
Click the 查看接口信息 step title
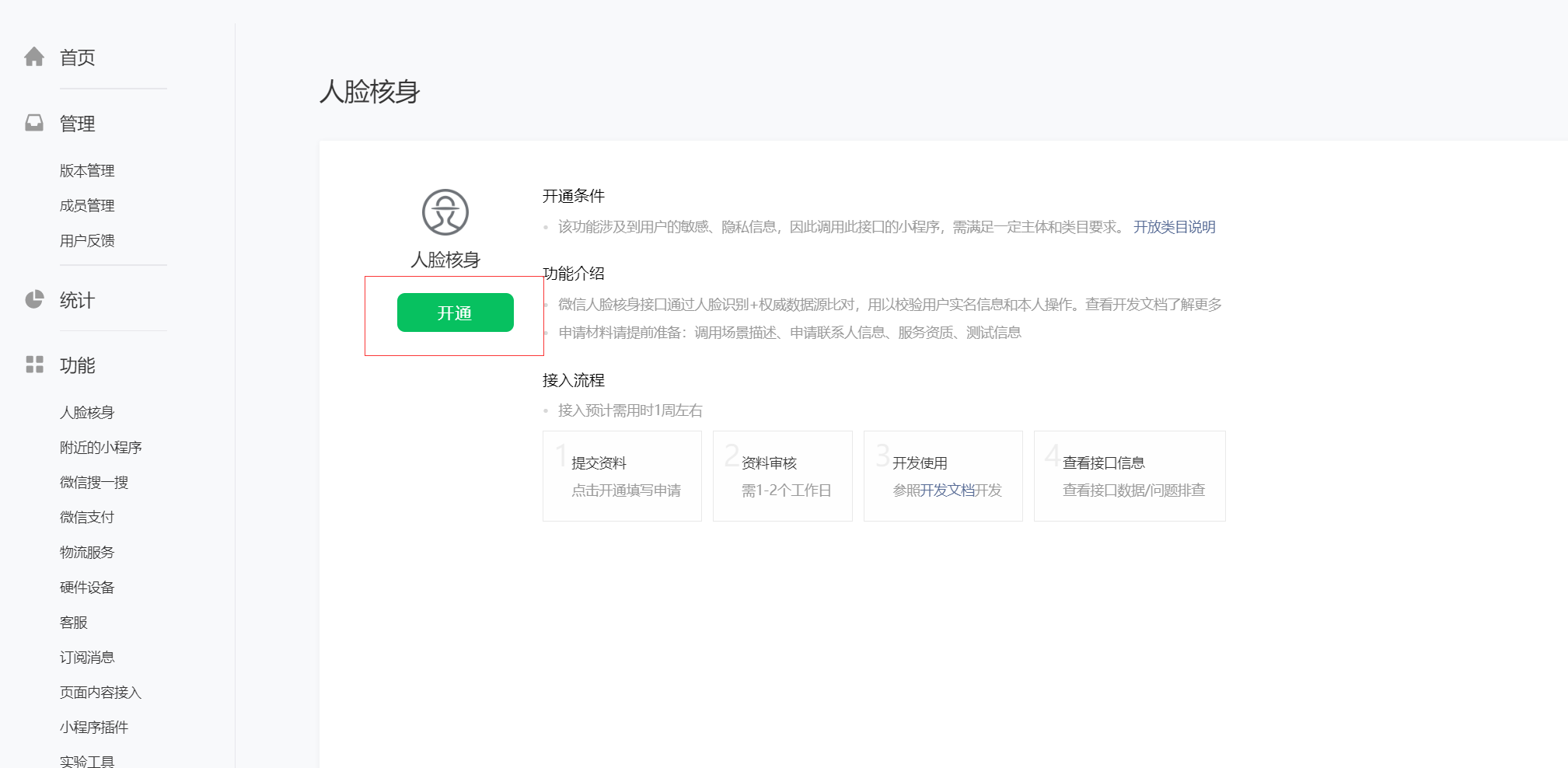pyautogui.click(x=1104, y=463)
